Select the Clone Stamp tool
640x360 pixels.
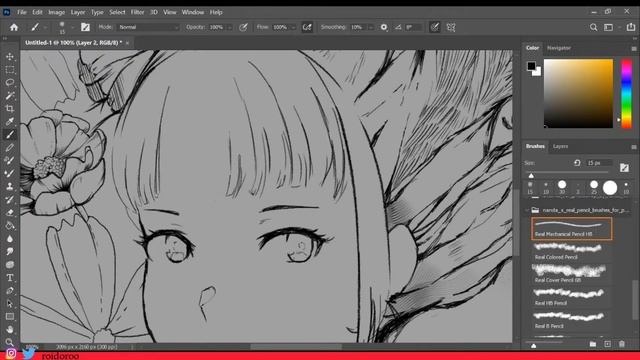[10, 187]
